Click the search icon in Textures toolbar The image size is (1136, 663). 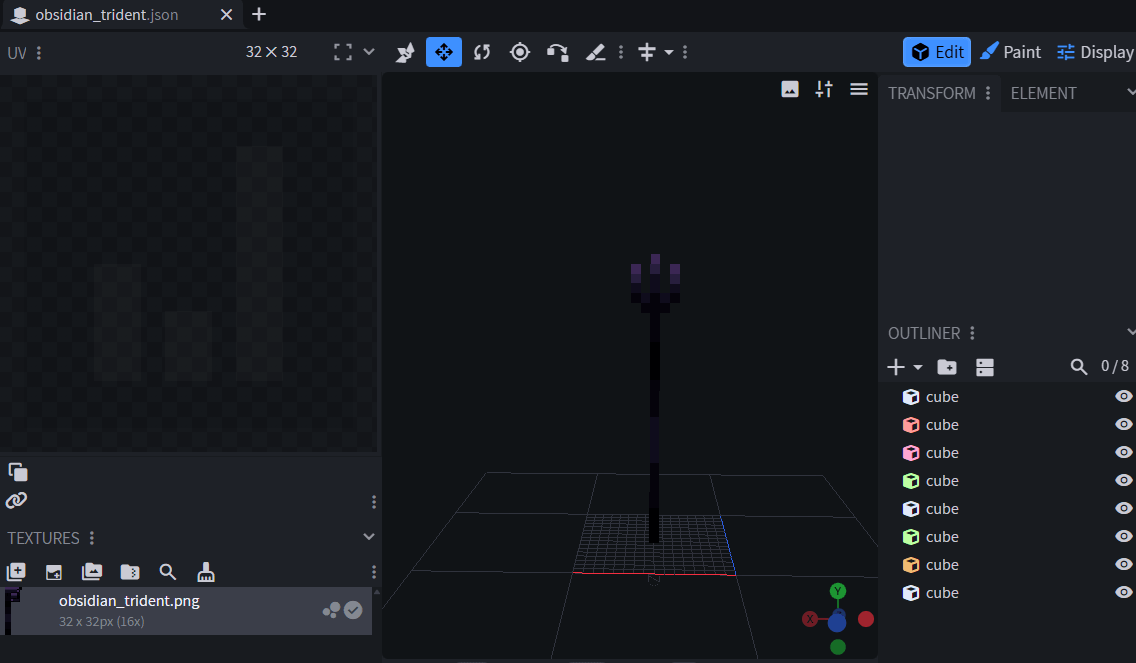pos(167,572)
